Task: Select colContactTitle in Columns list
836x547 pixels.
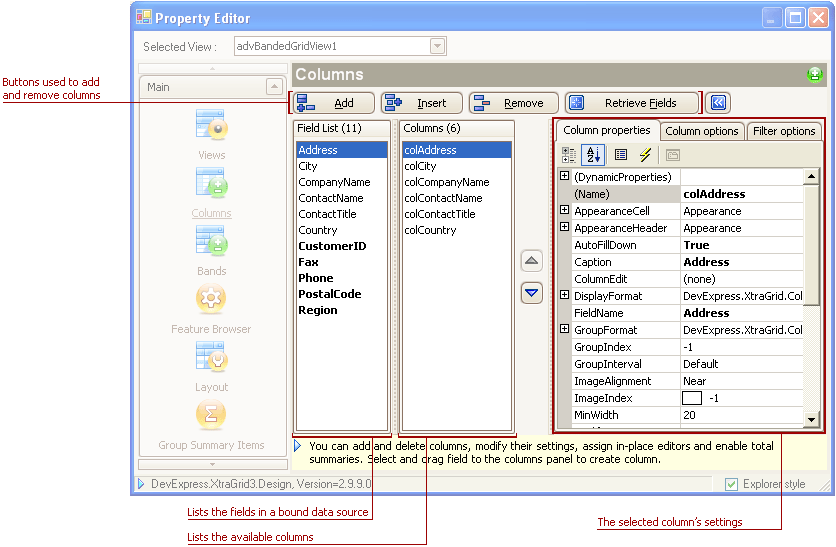Action: tap(457, 214)
